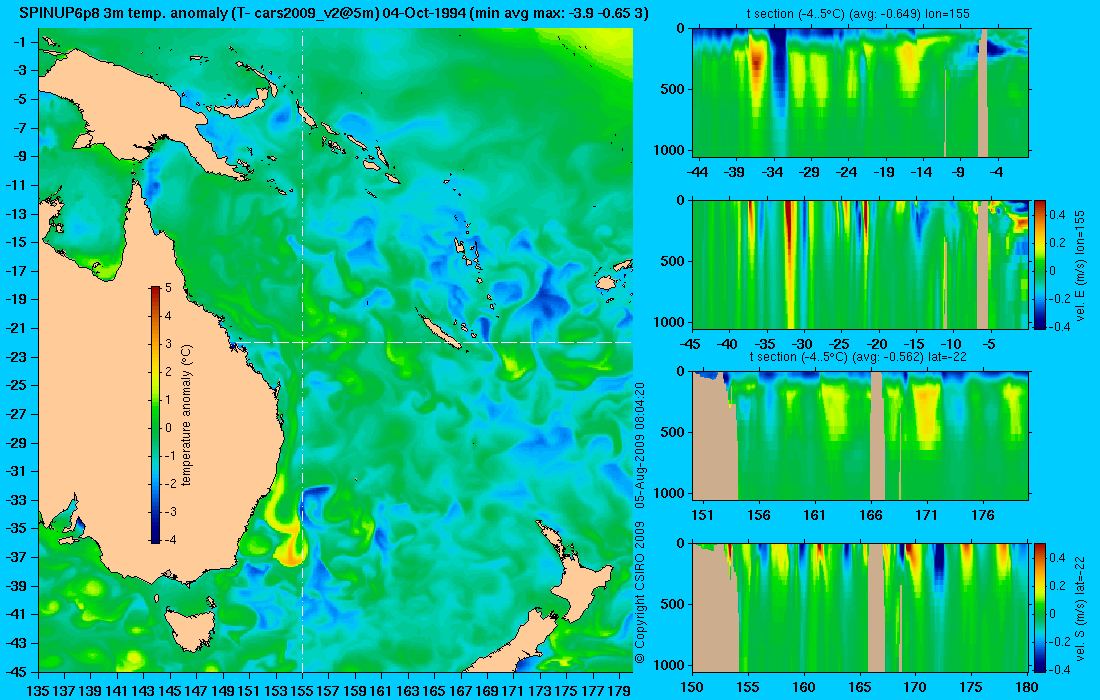Click the vel. S colorbar beside lat=-22 section

1039,607
